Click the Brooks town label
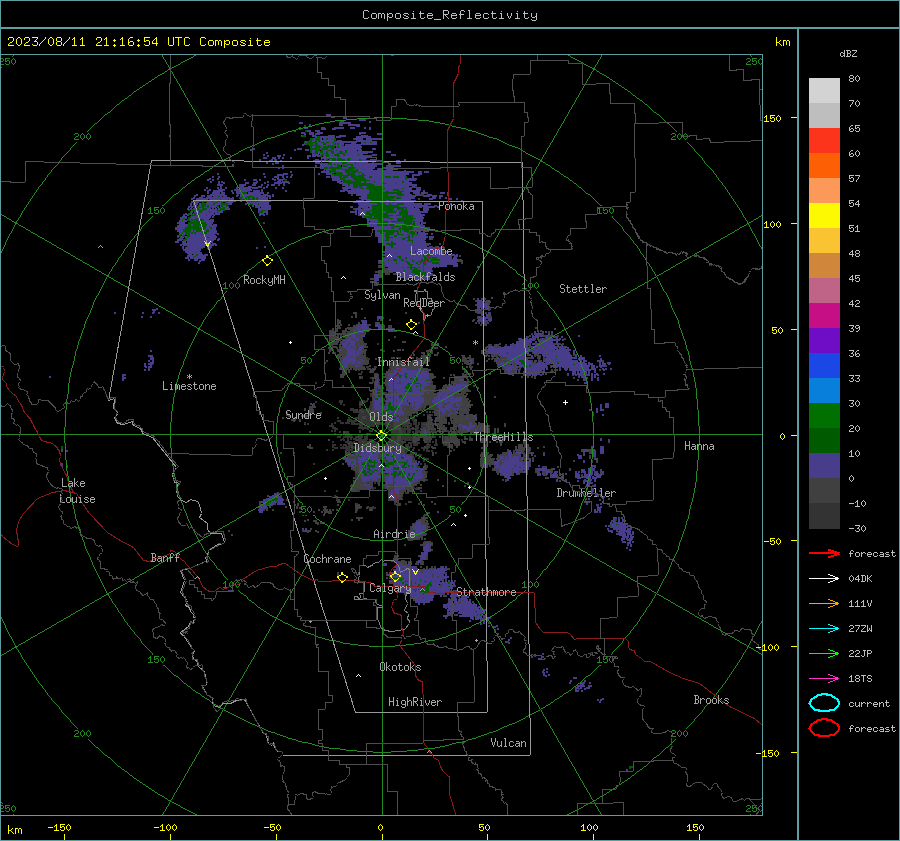This screenshot has width=900, height=841. pos(711,700)
